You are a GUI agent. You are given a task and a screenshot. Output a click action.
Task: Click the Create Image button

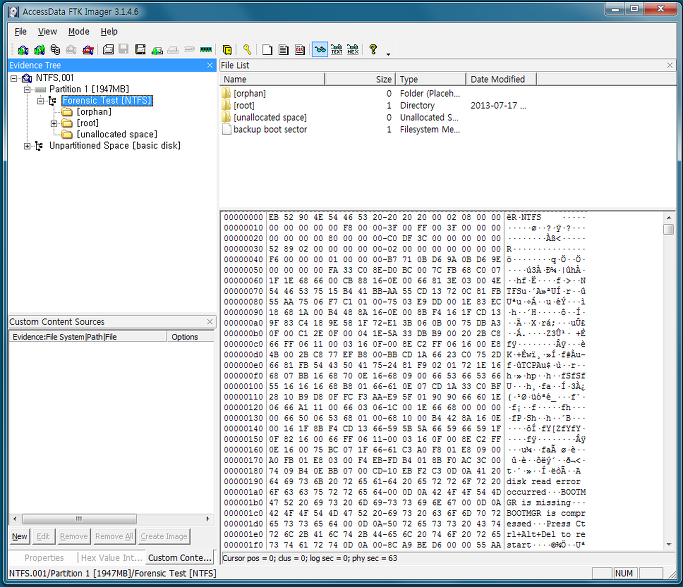[164, 536]
